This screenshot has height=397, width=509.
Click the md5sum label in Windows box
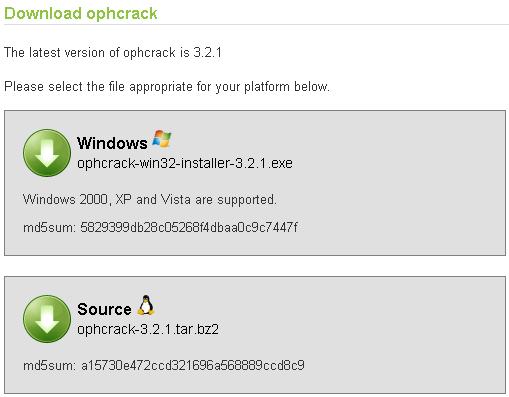pos(49,228)
